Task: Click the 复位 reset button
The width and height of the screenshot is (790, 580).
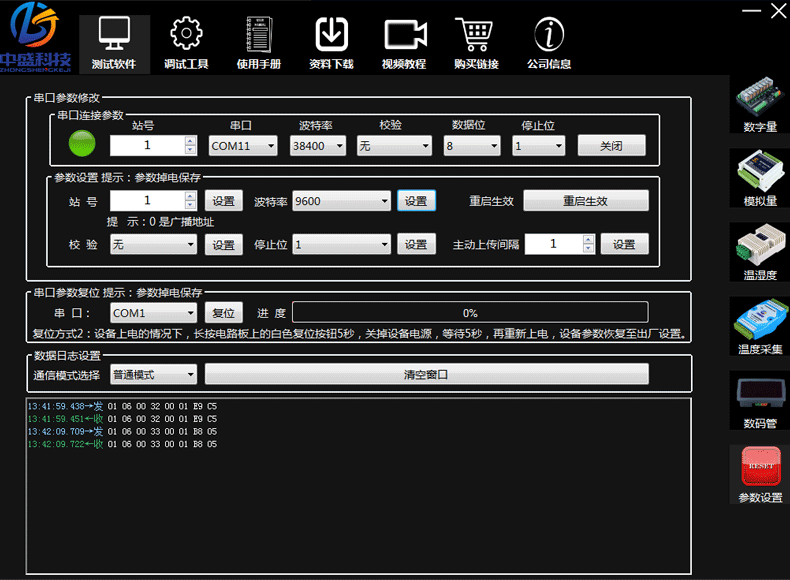Action: click(x=224, y=313)
